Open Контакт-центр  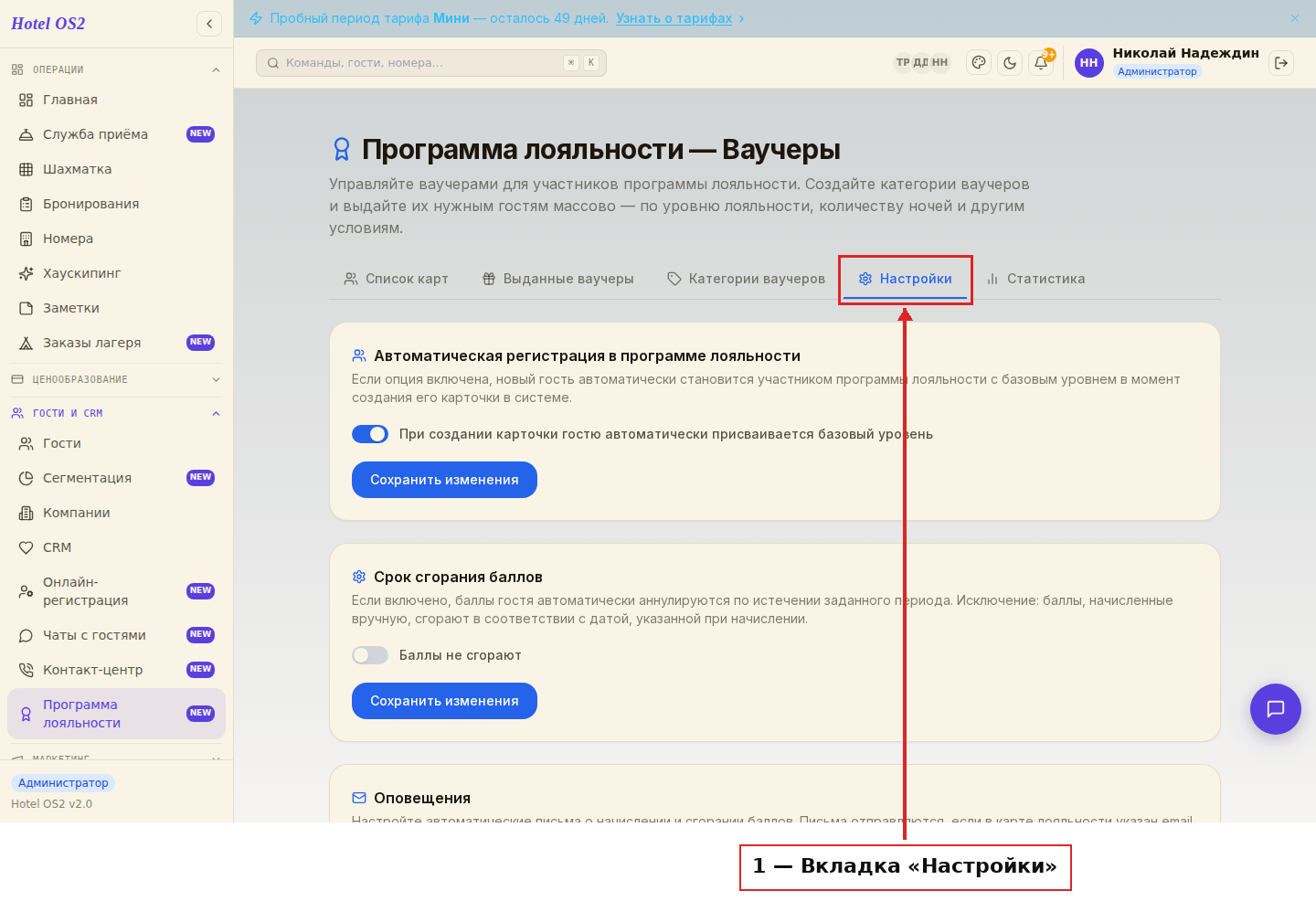pos(116,670)
